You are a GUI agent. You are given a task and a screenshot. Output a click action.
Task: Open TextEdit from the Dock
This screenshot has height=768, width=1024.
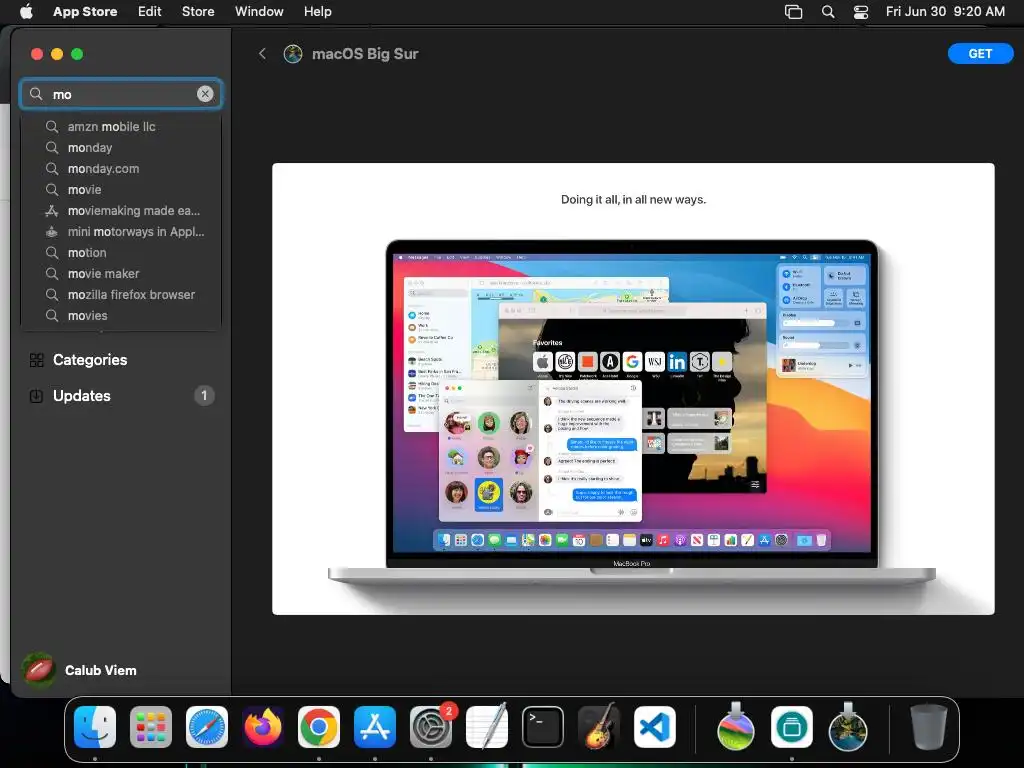point(487,727)
